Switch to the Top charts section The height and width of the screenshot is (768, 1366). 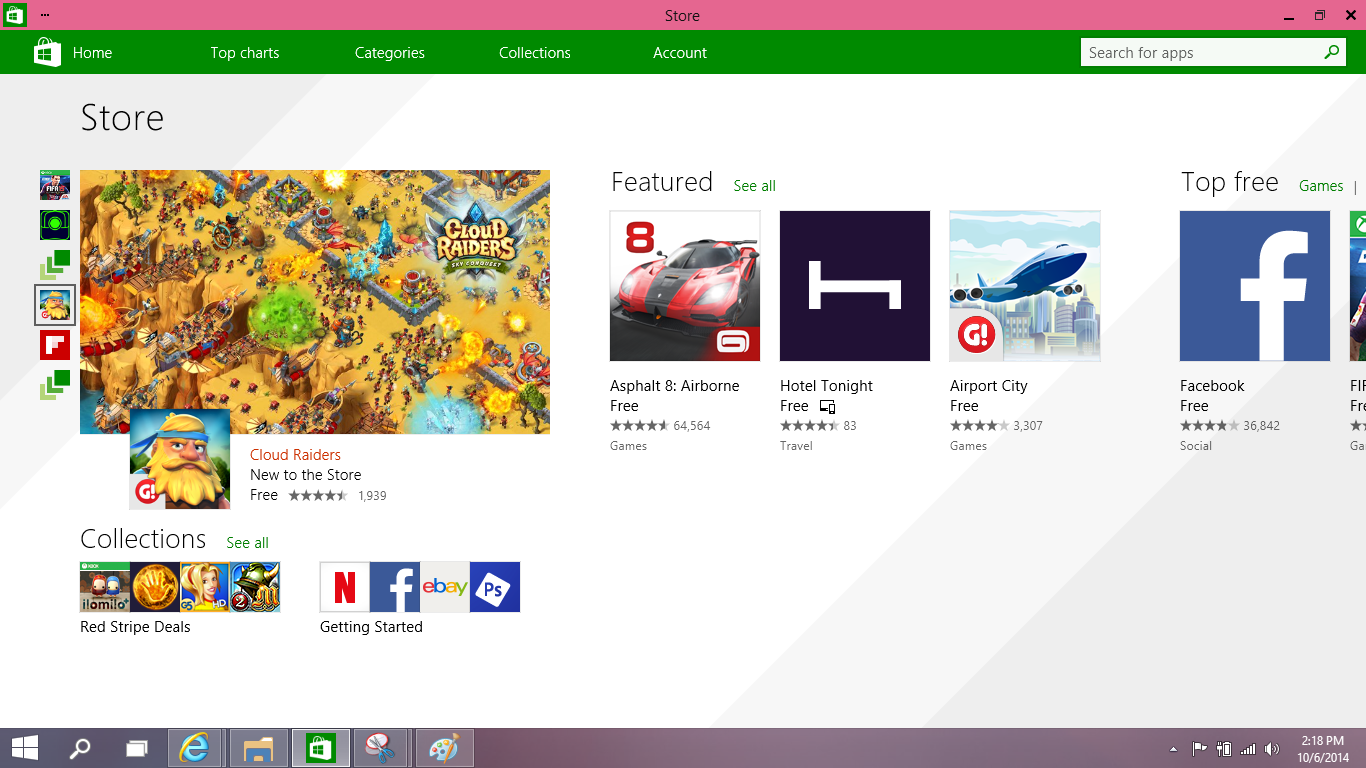tap(245, 52)
